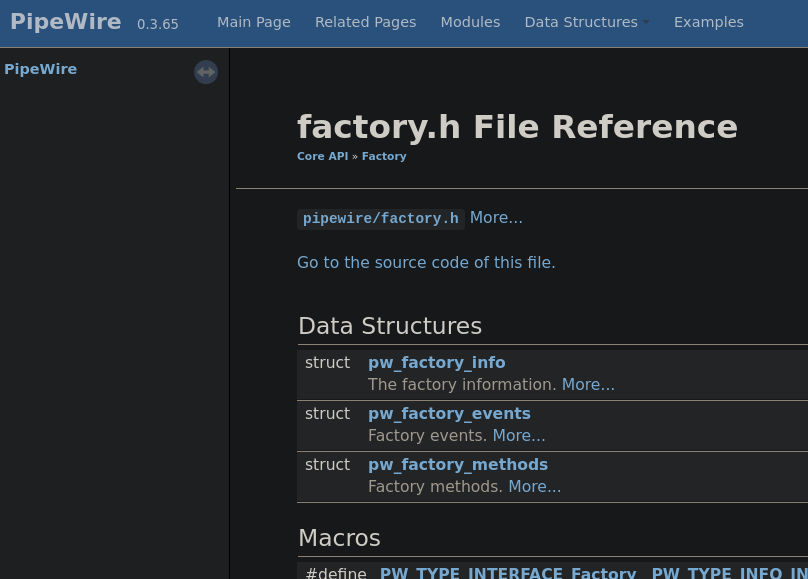Open pw_factory_info struct reference
Screen dimensions: 808x579
[436, 362]
